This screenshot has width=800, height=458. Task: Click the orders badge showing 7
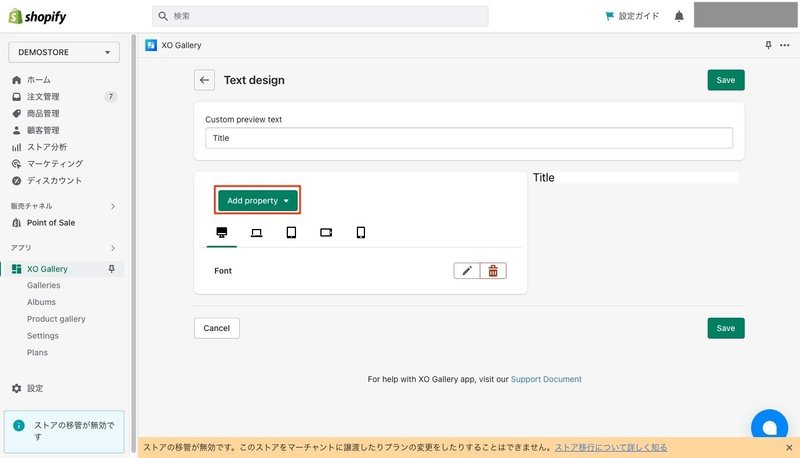(111, 97)
